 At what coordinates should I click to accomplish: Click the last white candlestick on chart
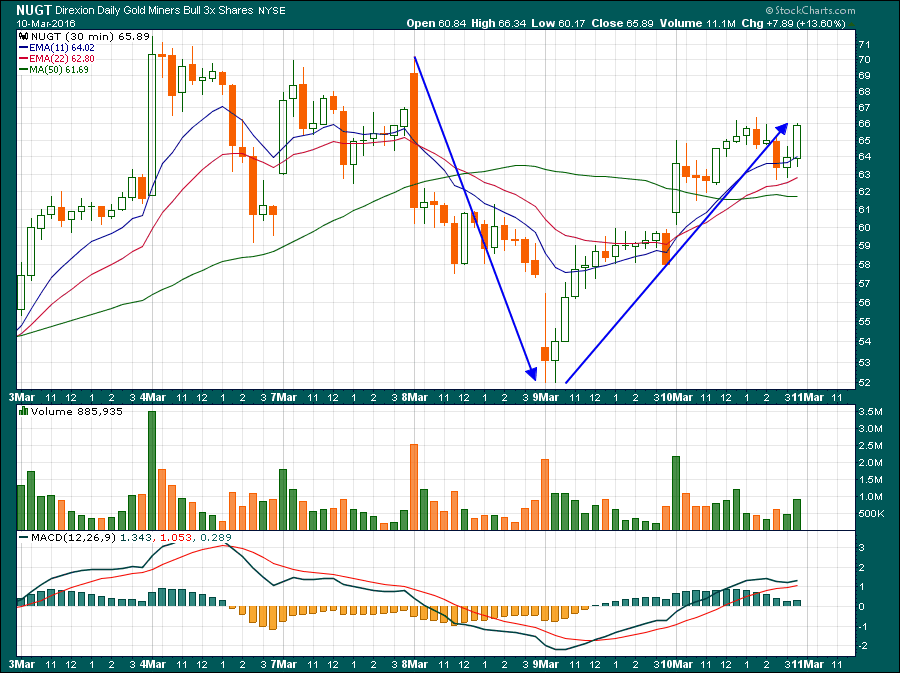click(x=798, y=142)
